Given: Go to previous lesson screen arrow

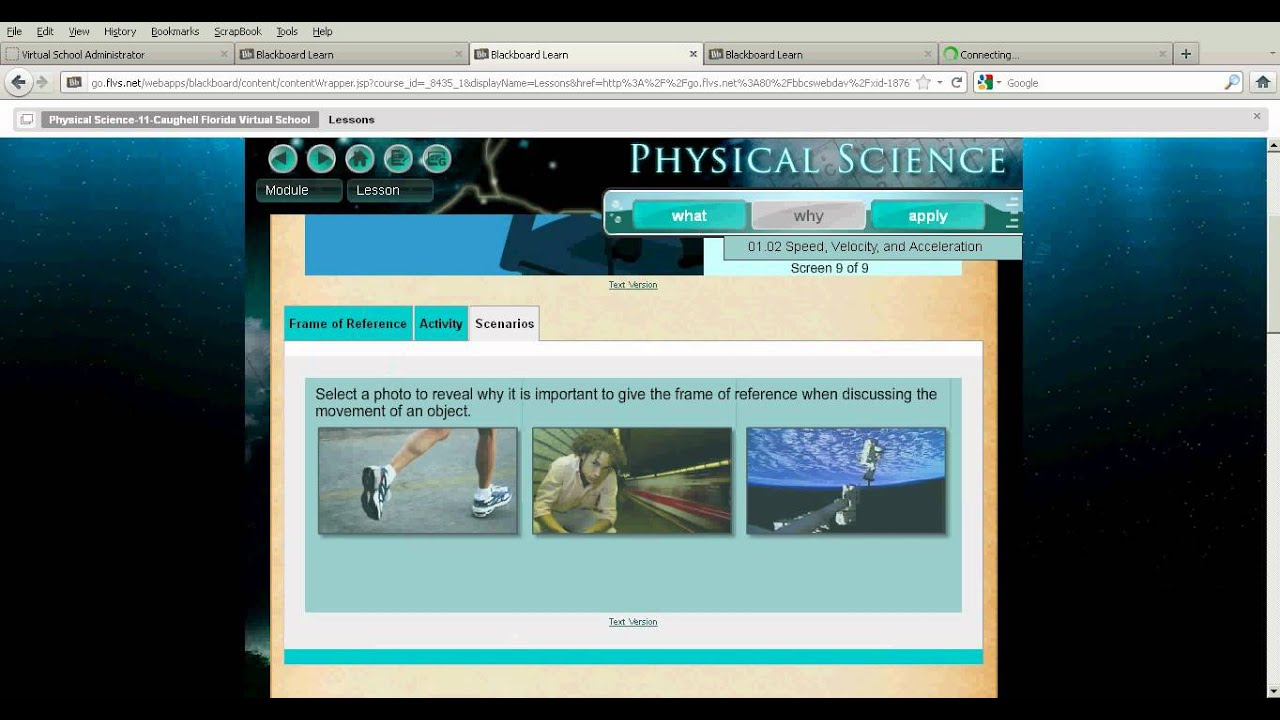Looking at the screenshot, I should pos(283,159).
